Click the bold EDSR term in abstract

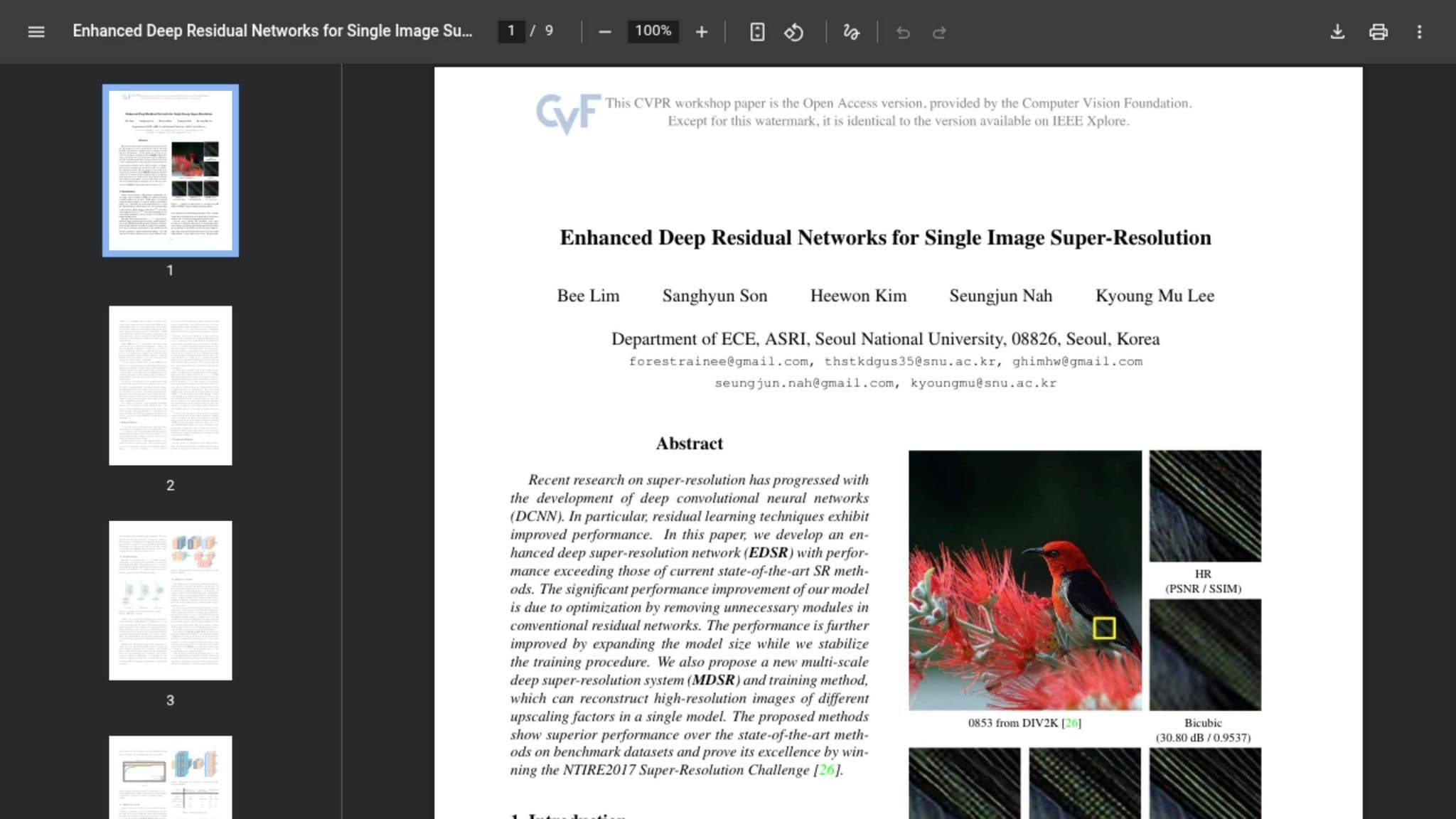[769, 552]
